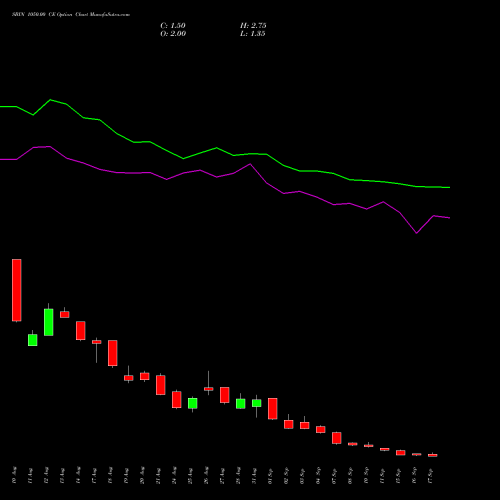Viewport: 500px width, 500px height.
Task: Click the last red candle for 17 Sep
Action: pyautogui.click(x=433, y=455)
